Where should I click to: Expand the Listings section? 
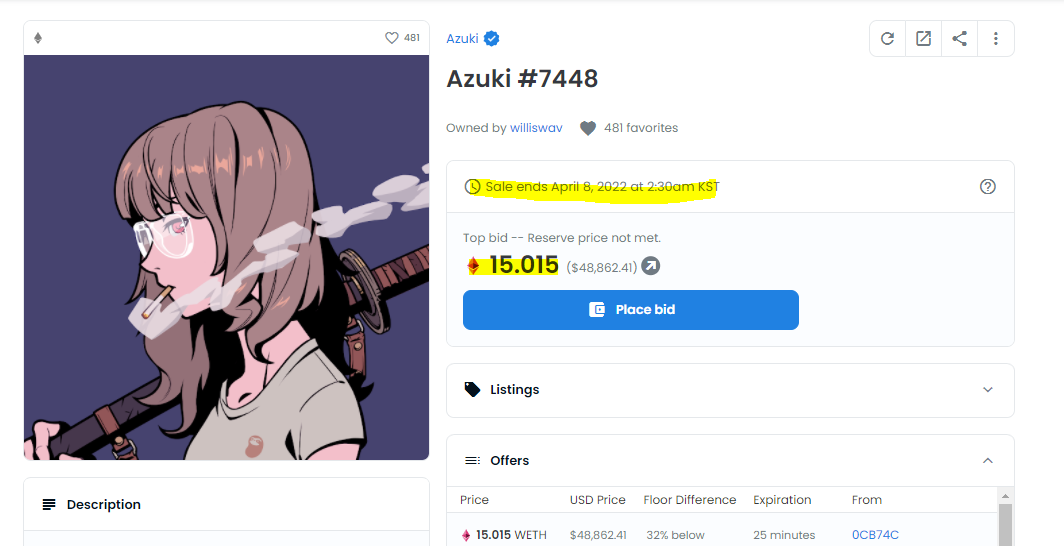[730, 390]
